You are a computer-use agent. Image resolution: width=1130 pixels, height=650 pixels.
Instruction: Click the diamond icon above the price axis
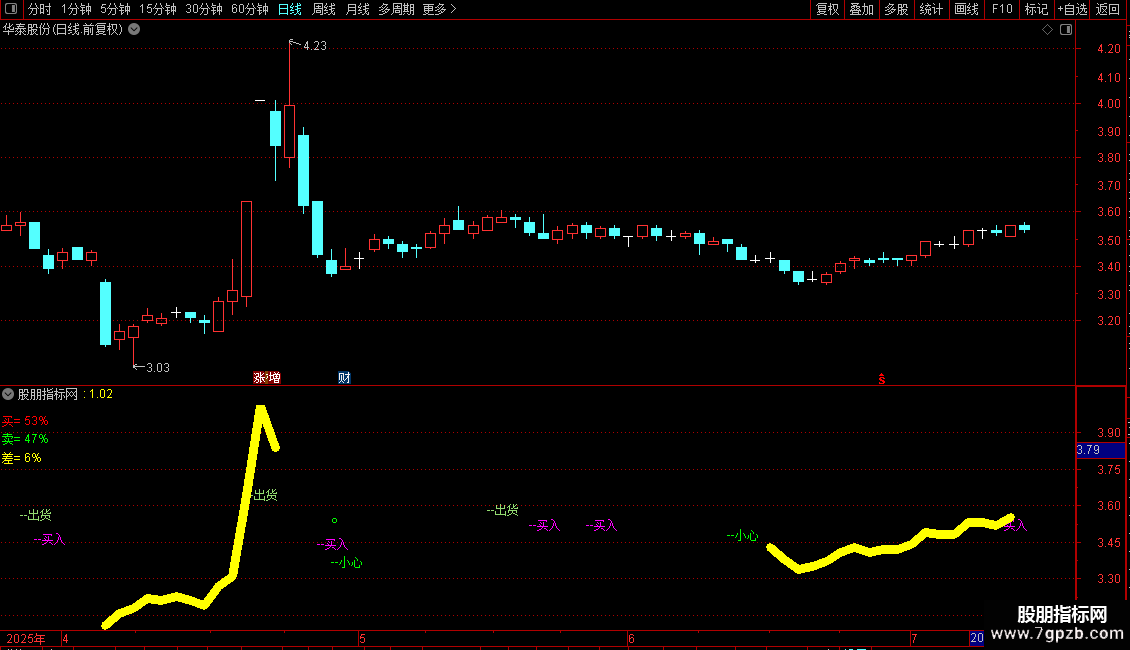[1047, 30]
